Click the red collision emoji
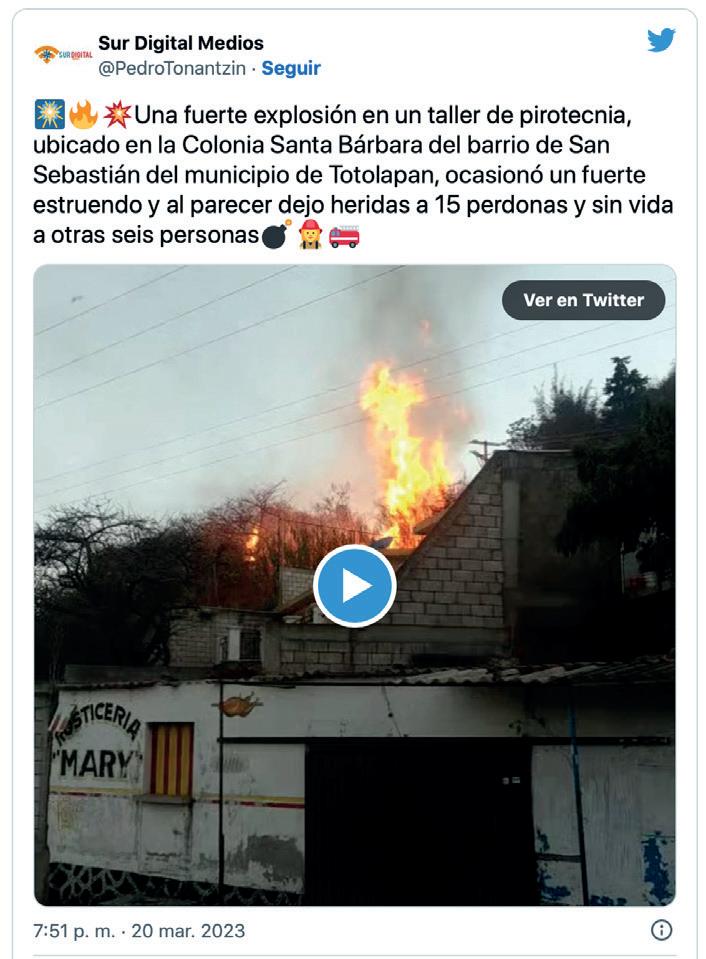The height and width of the screenshot is (959, 706). pos(117,115)
